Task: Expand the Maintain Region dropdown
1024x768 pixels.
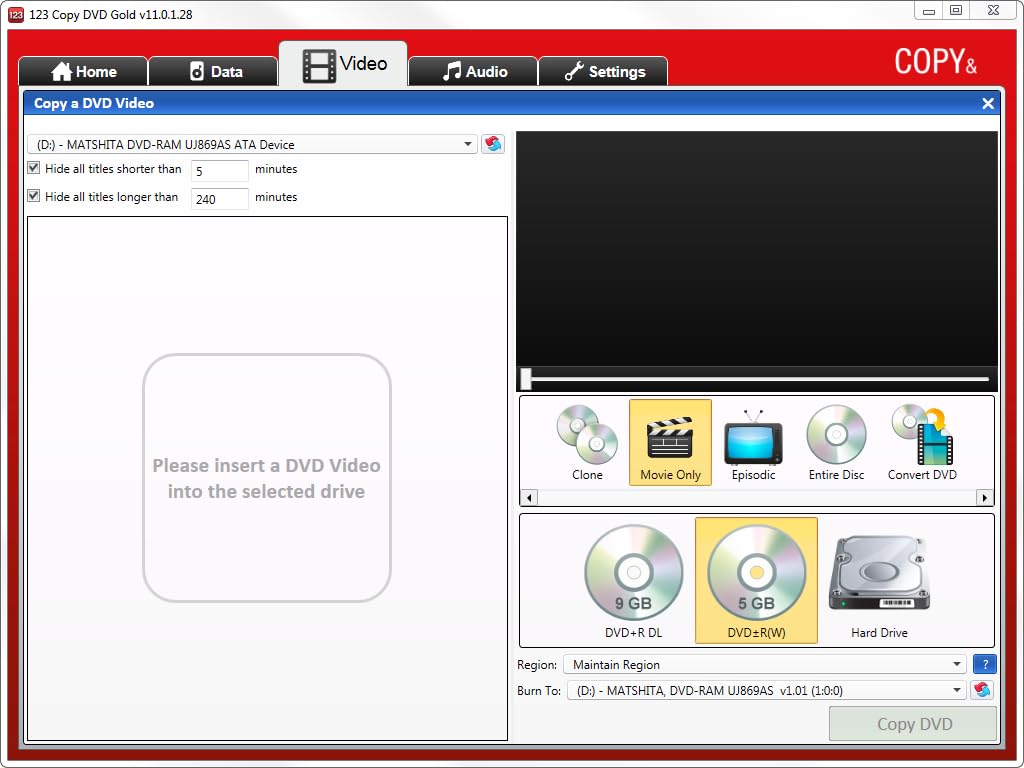Action: click(957, 664)
